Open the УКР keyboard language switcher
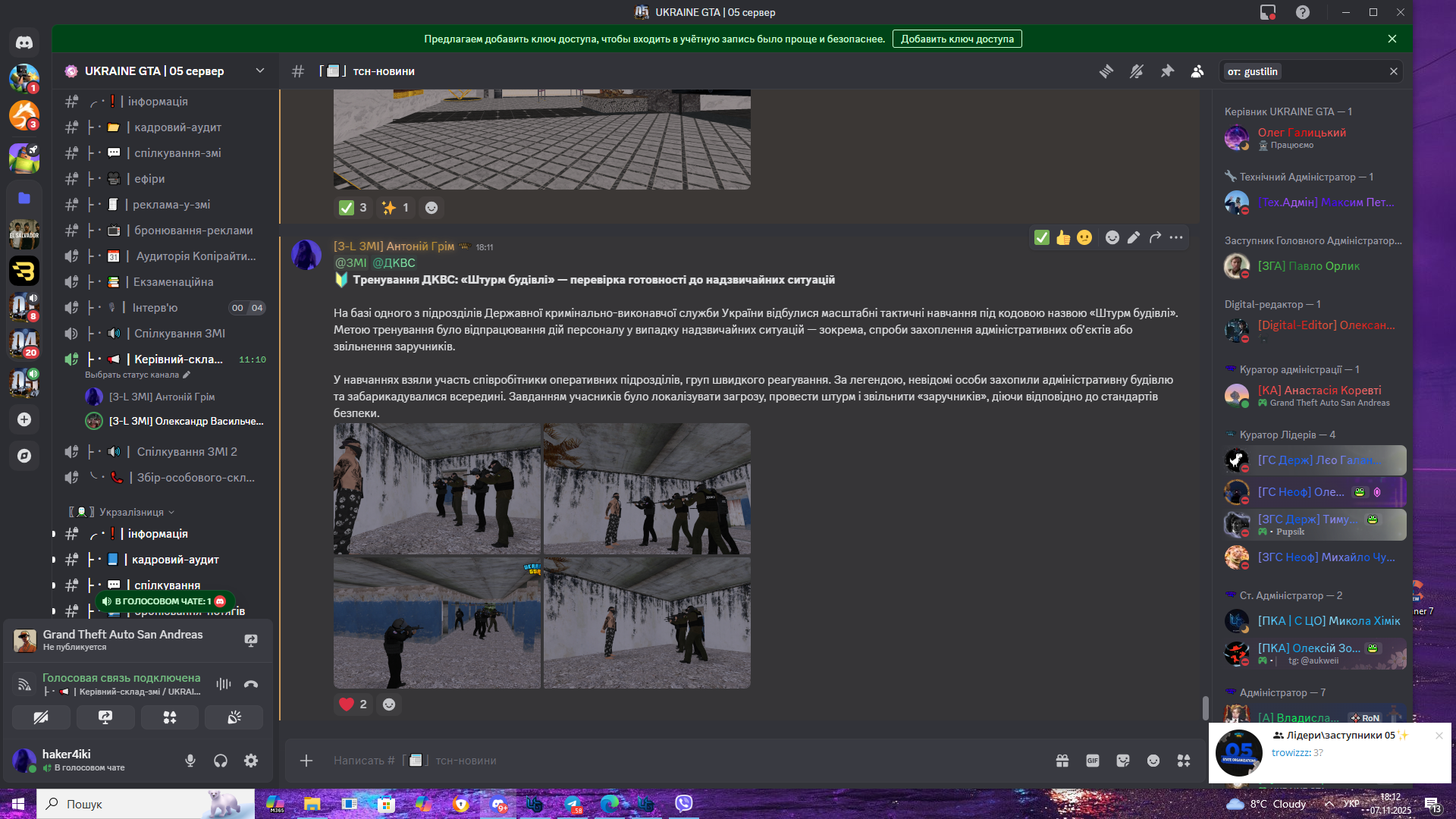 coord(1351,804)
